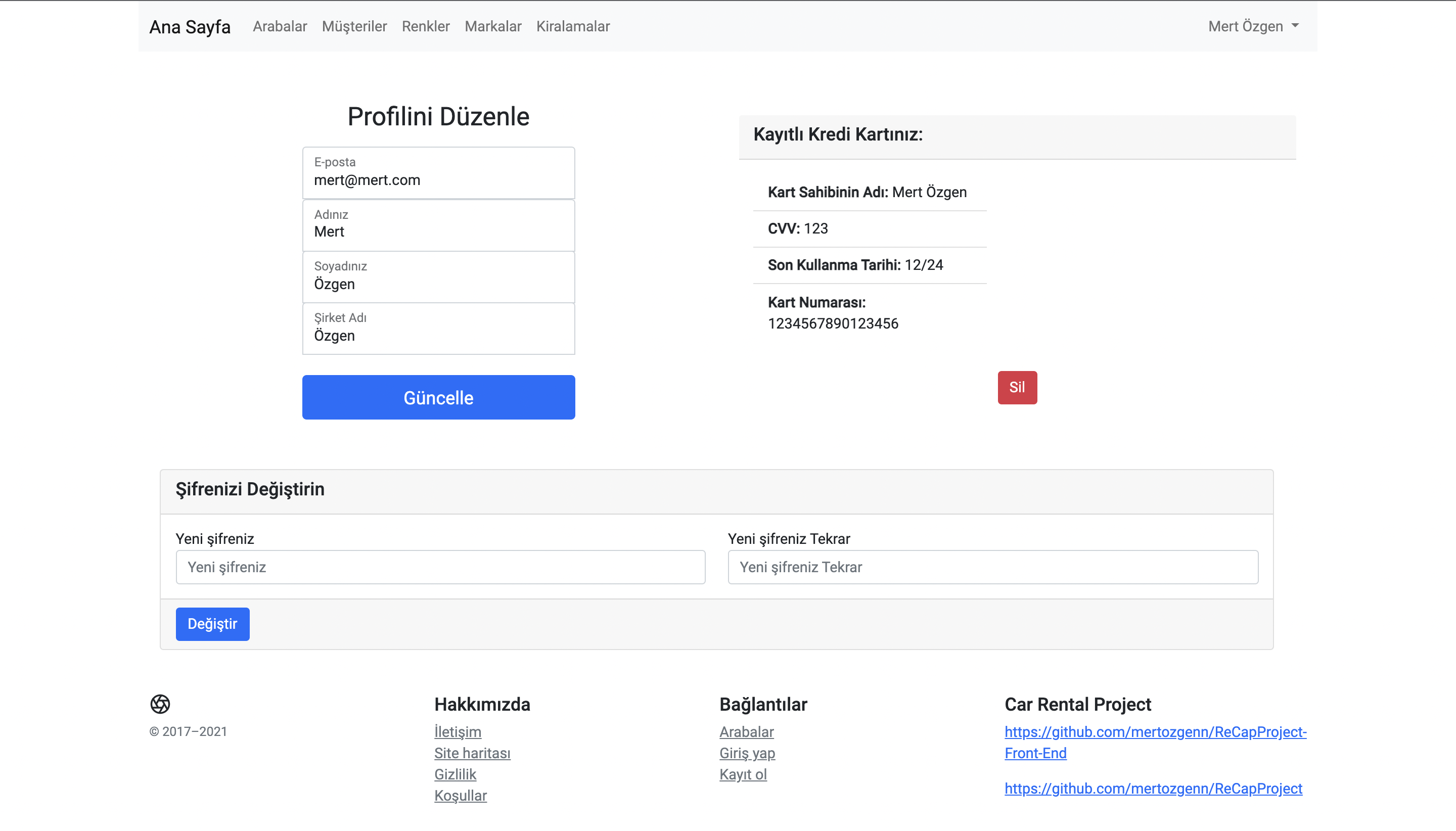Image resolution: width=1456 pixels, height=831 pixels.
Task: Click the 'Bağlantılar' footer heading
Action: (x=763, y=704)
